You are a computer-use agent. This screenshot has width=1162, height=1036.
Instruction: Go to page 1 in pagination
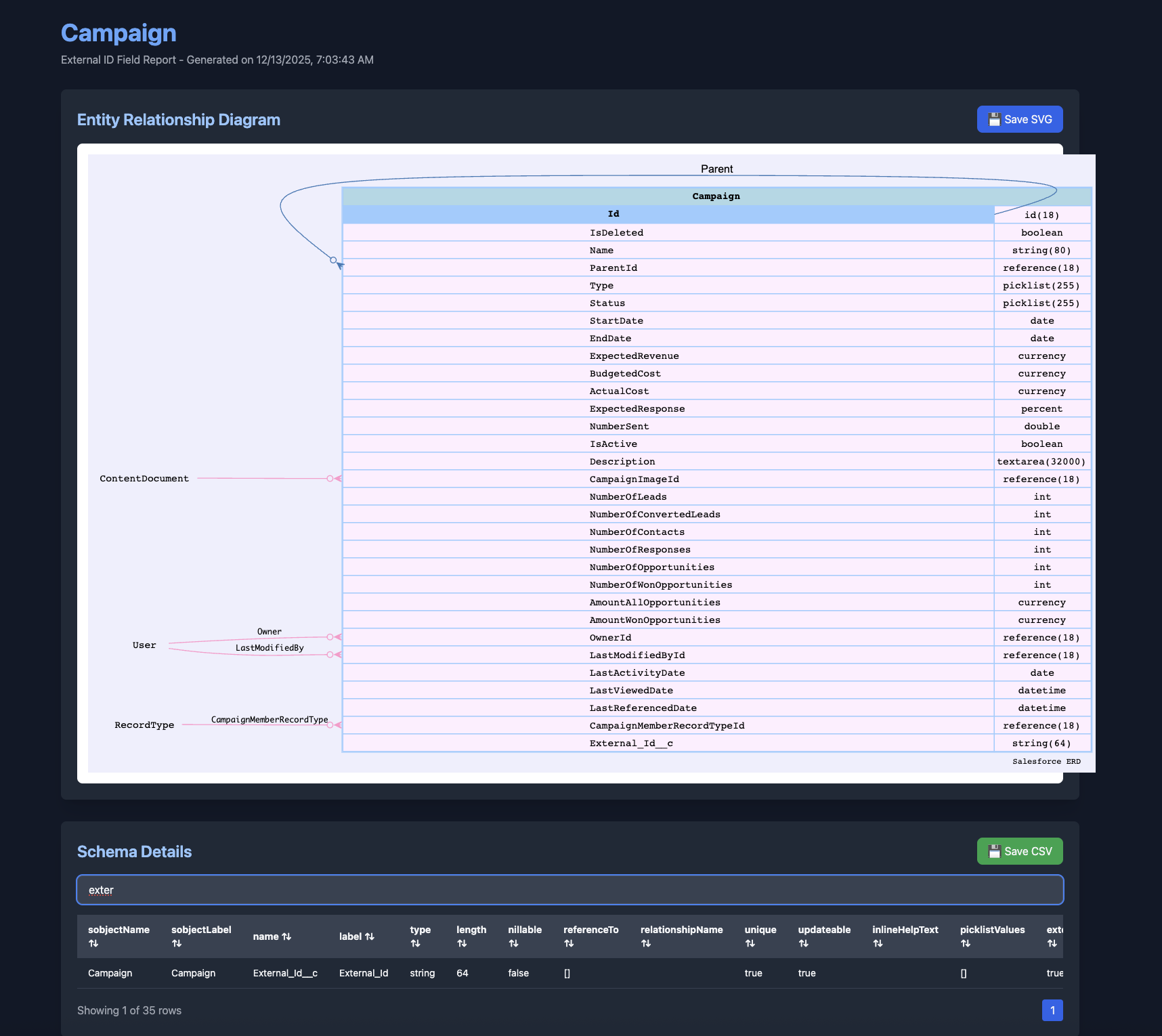pos(1052,1010)
